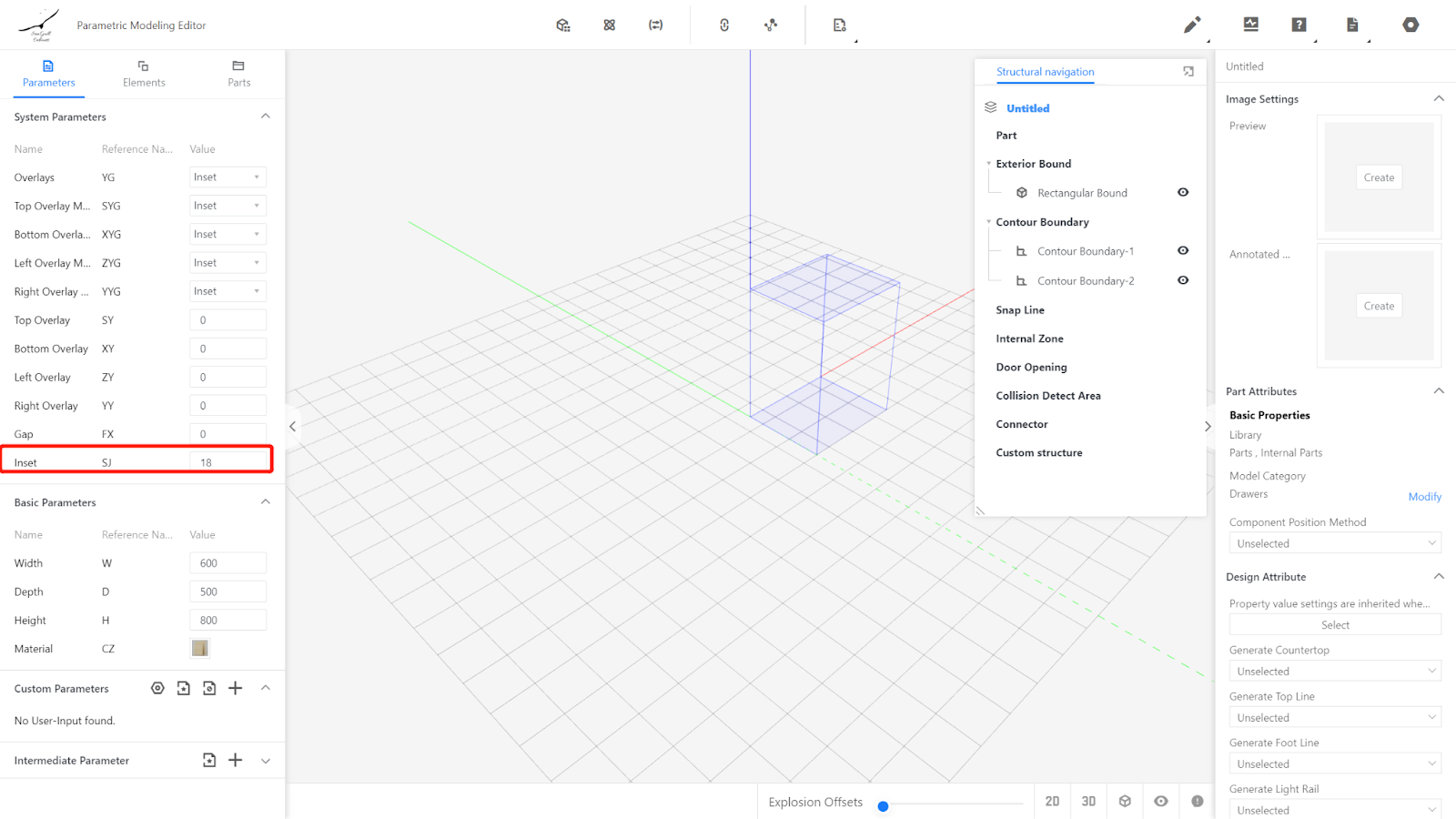The image size is (1456, 819).
Task: Pop out the Structural navigation panel
Action: click(1188, 72)
